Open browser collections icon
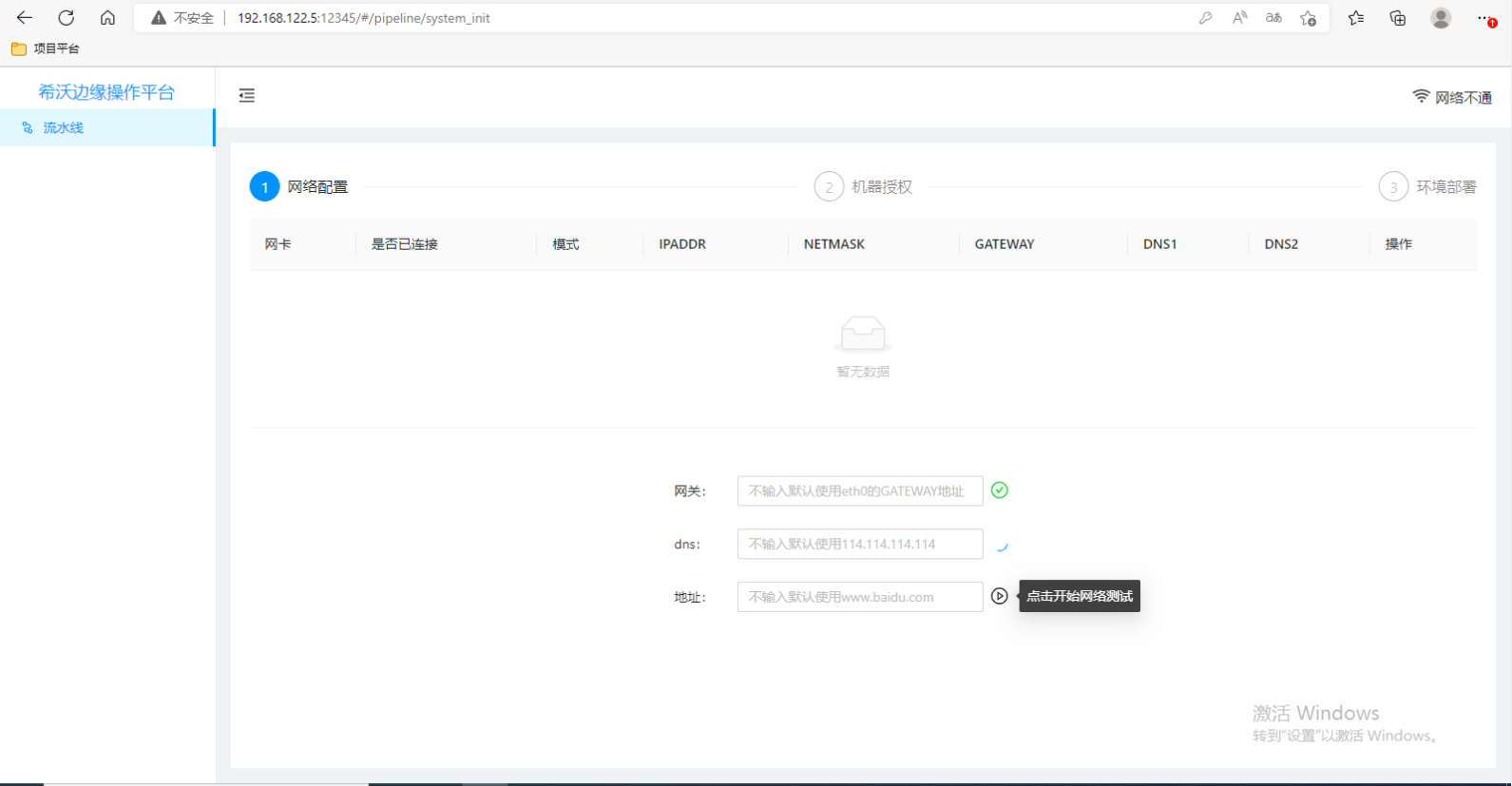1512x786 pixels. (1397, 18)
